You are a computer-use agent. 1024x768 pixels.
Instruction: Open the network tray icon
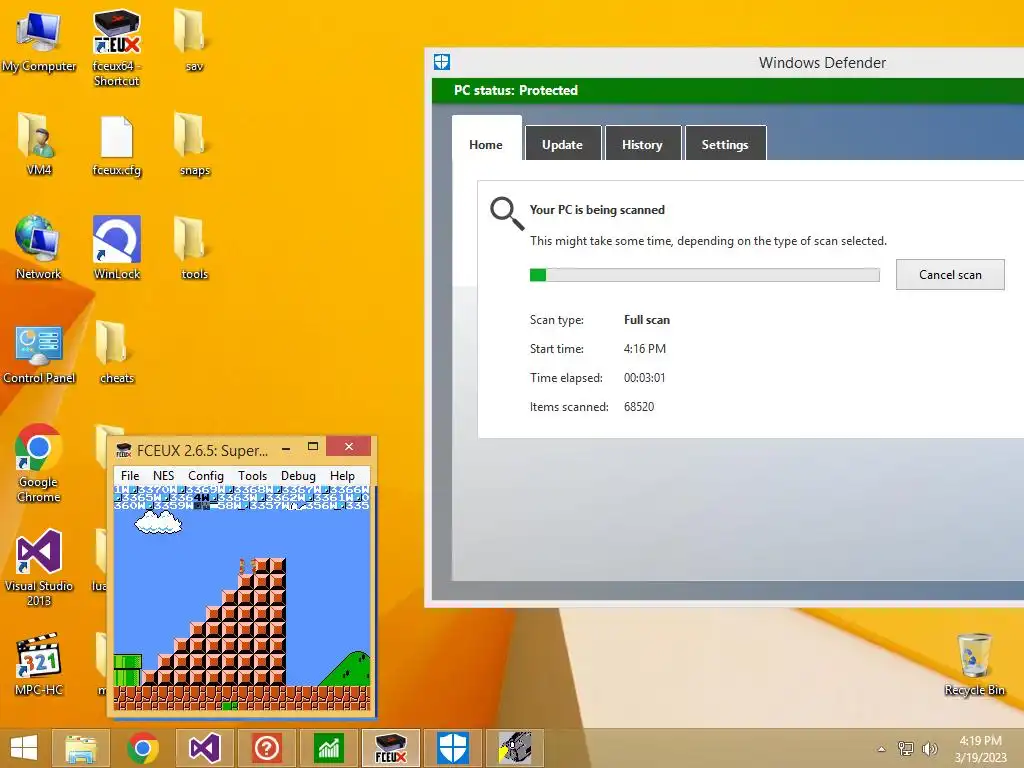point(906,748)
